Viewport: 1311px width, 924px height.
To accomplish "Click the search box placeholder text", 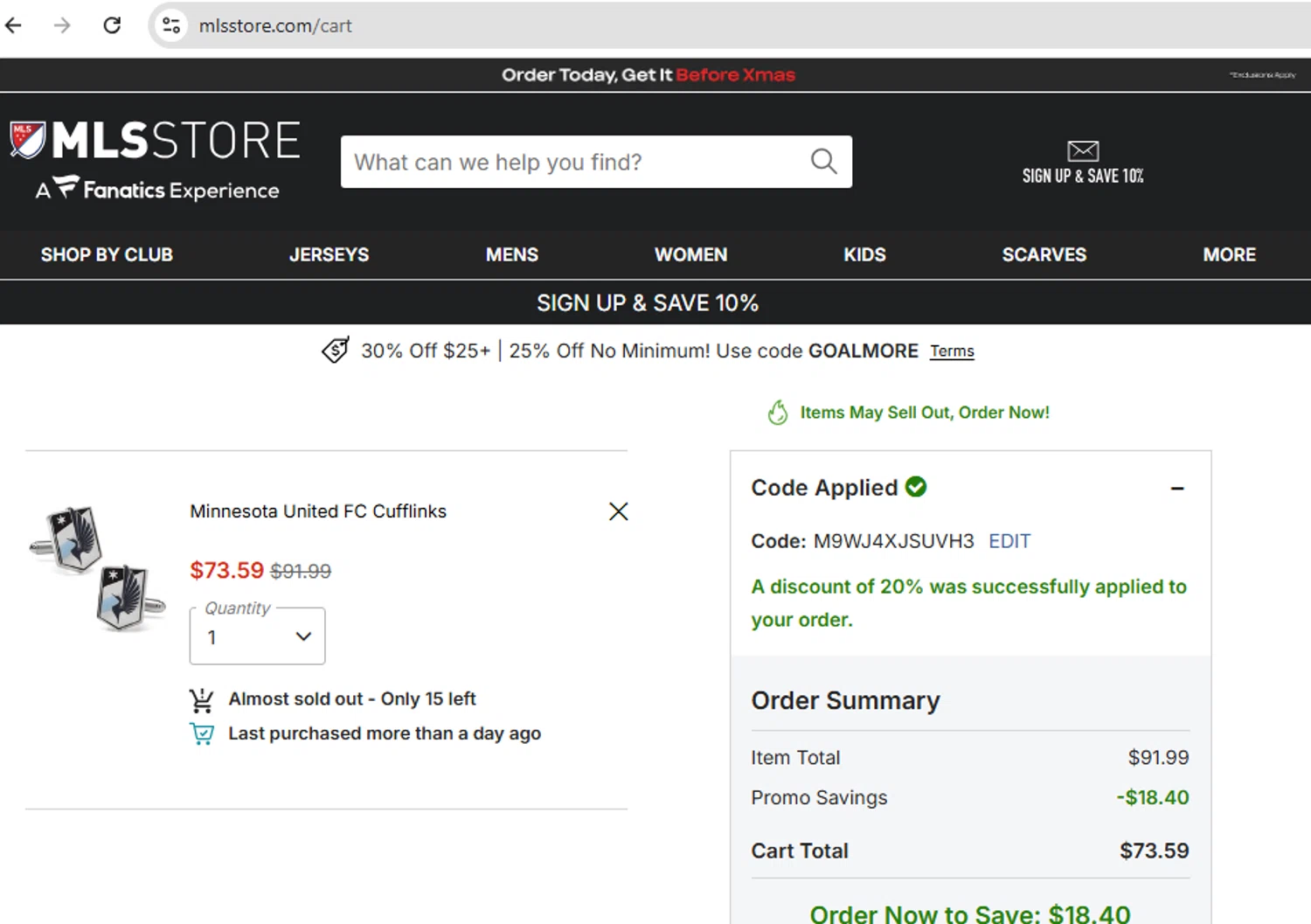I will pos(498,163).
